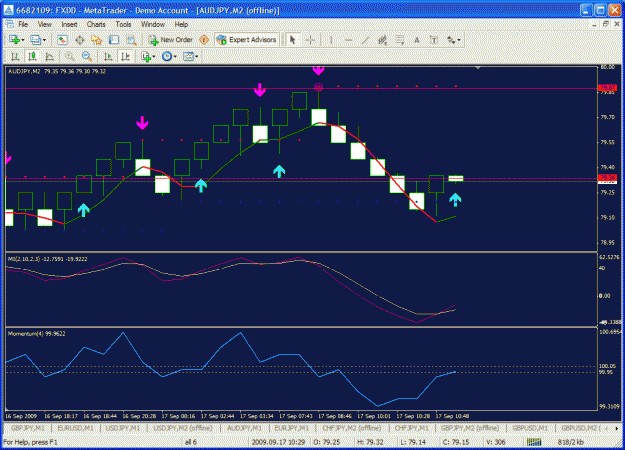Open the Window menu
Screen dimensions: 625x450
(153, 25)
